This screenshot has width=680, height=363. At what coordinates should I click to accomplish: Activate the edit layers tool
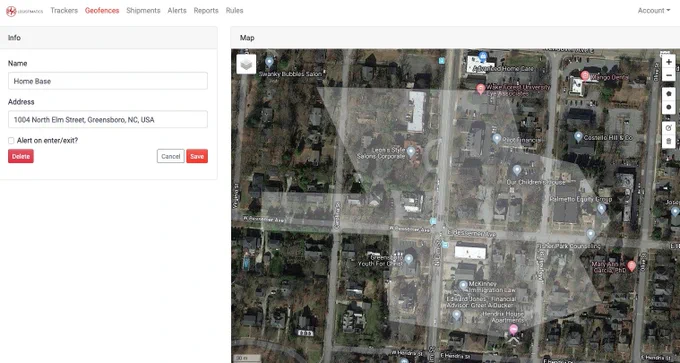[668, 128]
